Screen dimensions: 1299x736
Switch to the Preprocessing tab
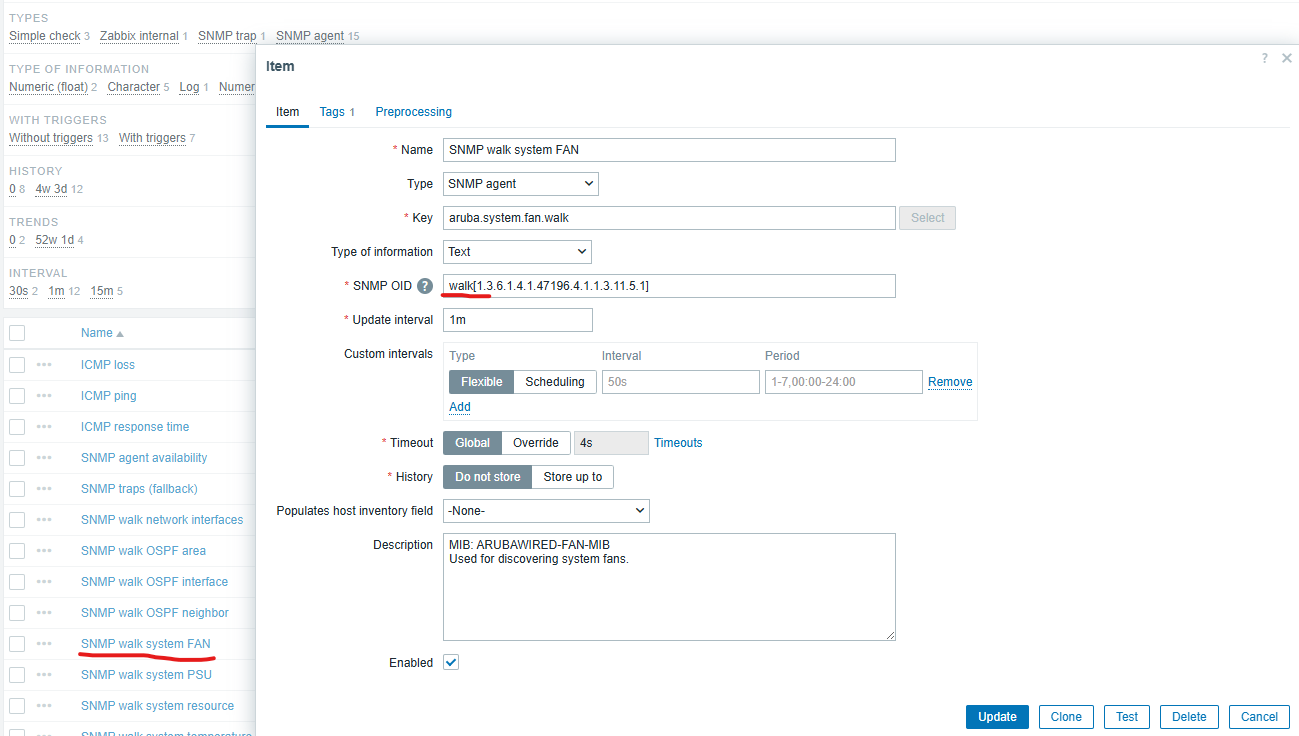point(413,112)
